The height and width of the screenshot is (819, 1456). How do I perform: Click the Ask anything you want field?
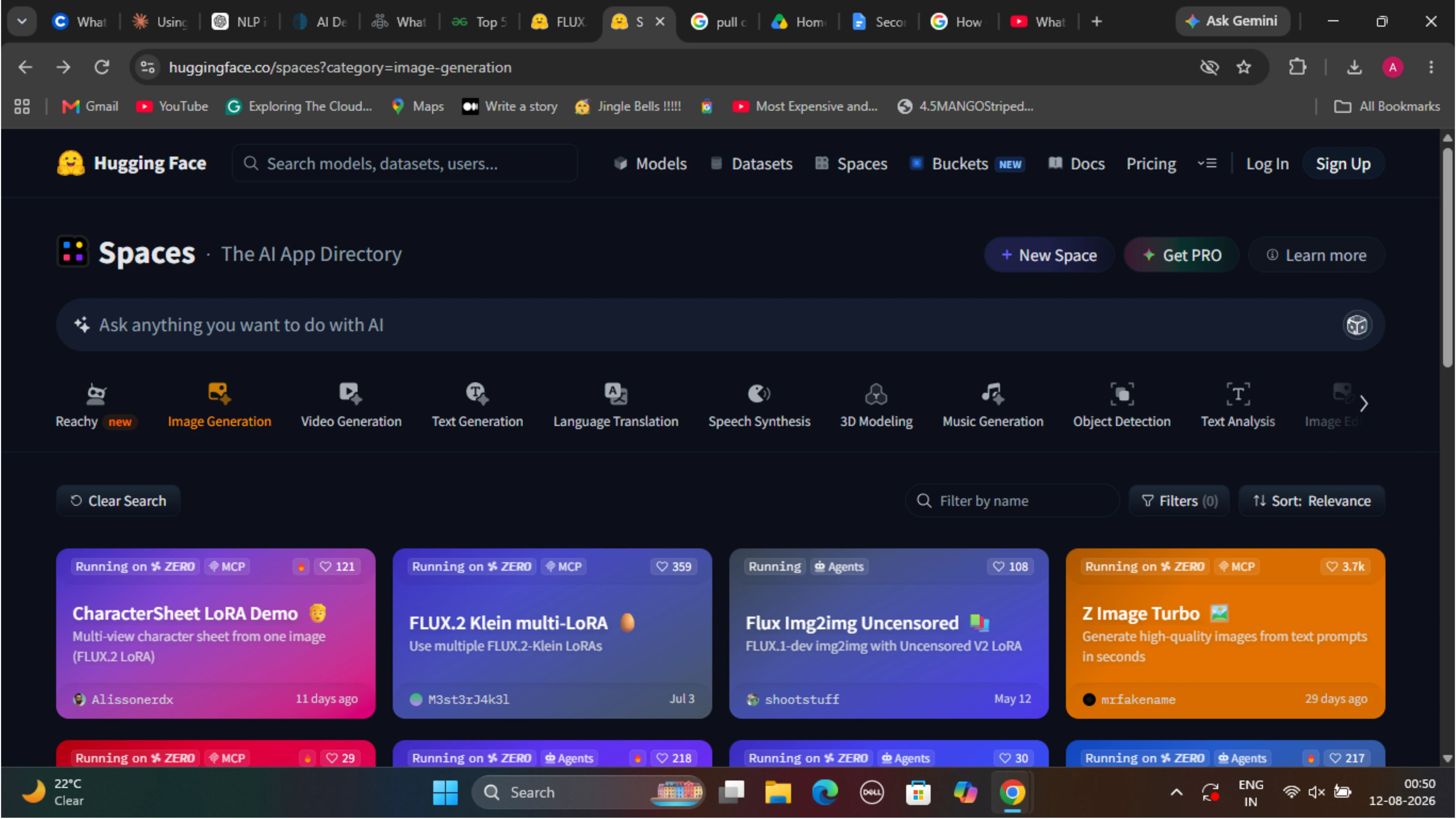pyautogui.click(x=720, y=325)
